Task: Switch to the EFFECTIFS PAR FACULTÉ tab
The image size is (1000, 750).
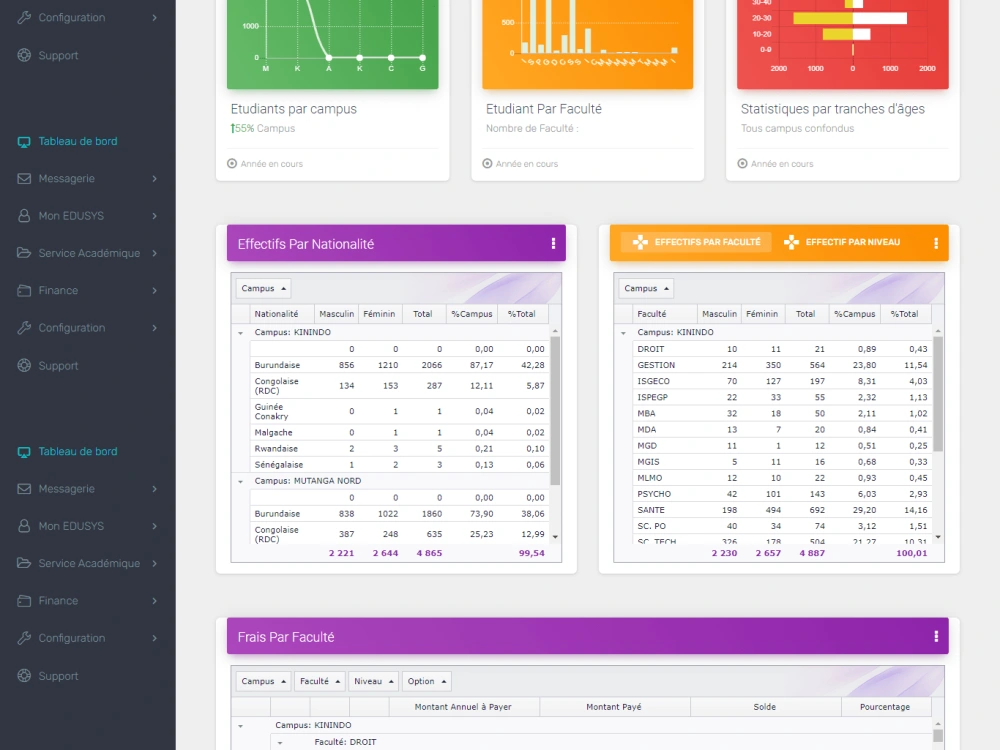Action: click(696, 242)
